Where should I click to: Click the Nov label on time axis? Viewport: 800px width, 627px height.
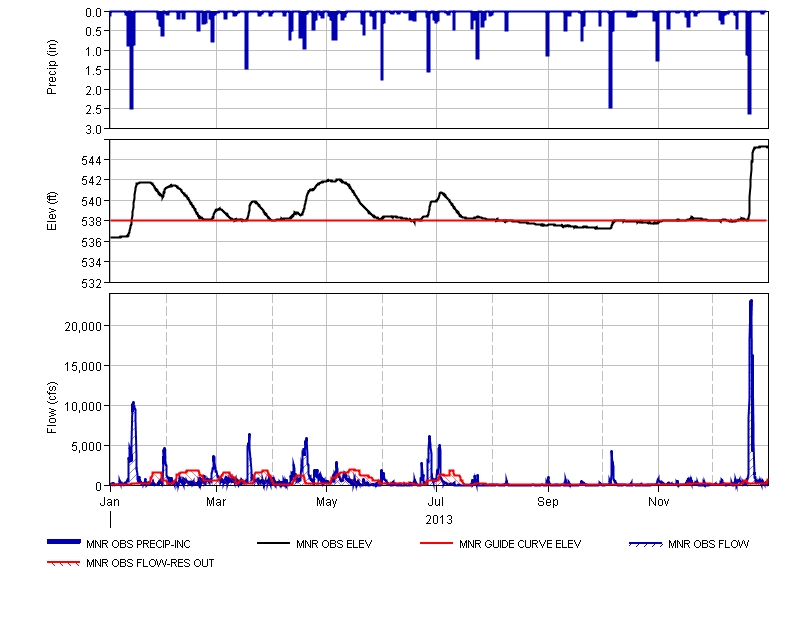click(x=658, y=500)
